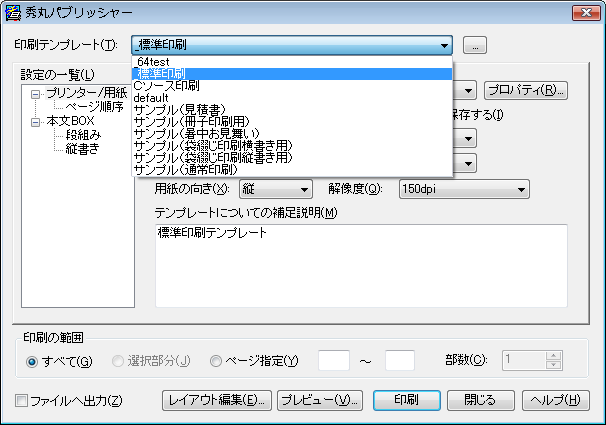This screenshot has width=606, height=425.
Task: Choose the ページ指定 radio option
Action: point(216,360)
